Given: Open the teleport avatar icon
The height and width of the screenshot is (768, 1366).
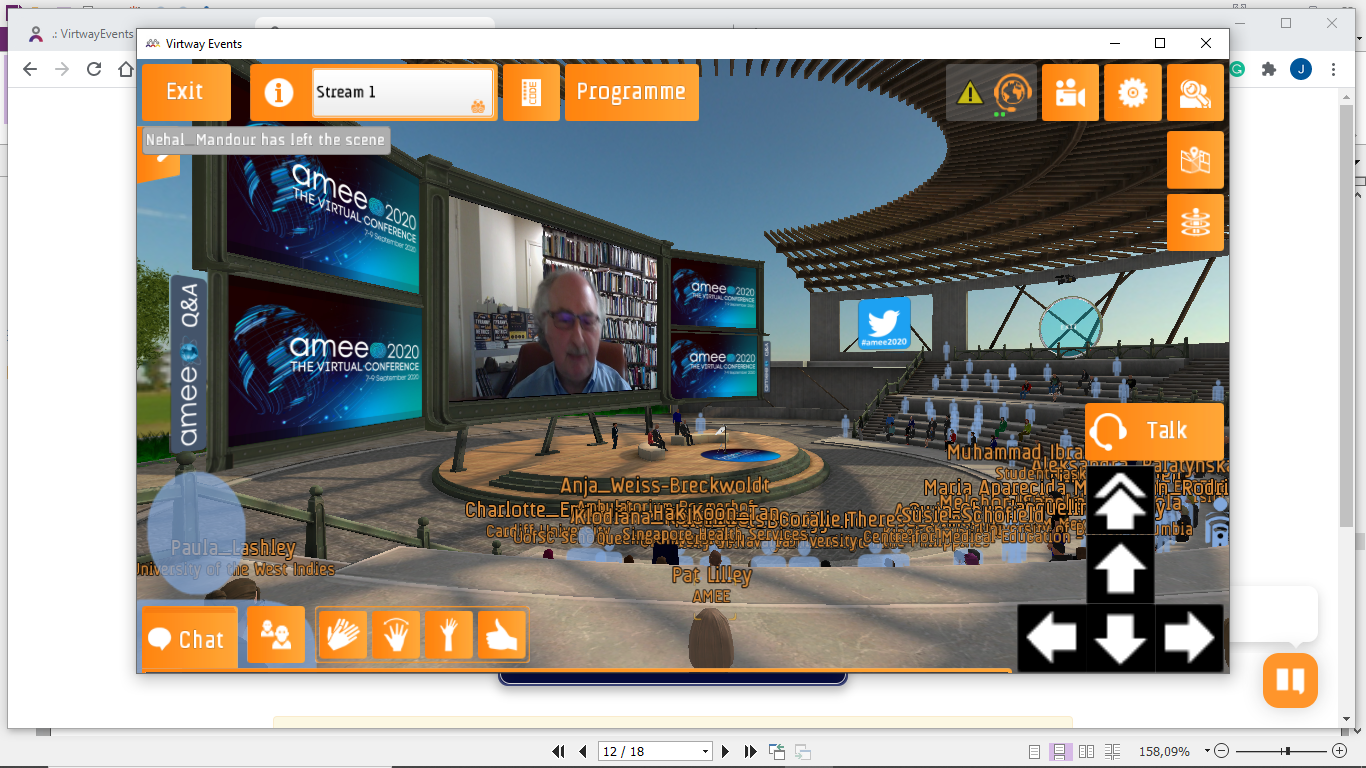Looking at the screenshot, I should (1195, 222).
